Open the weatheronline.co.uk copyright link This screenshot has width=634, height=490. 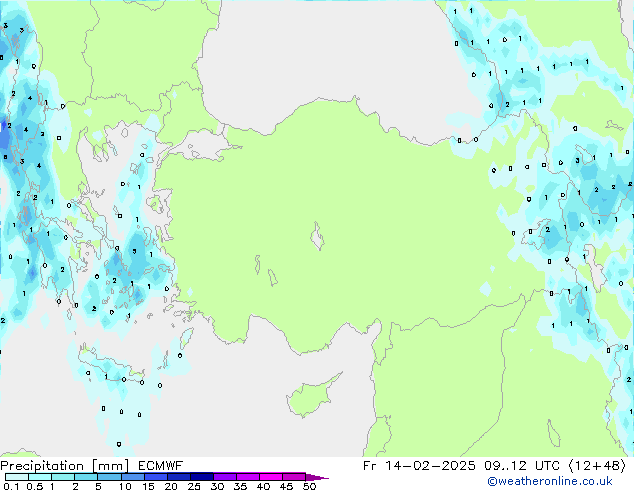(x=550, y=481)
